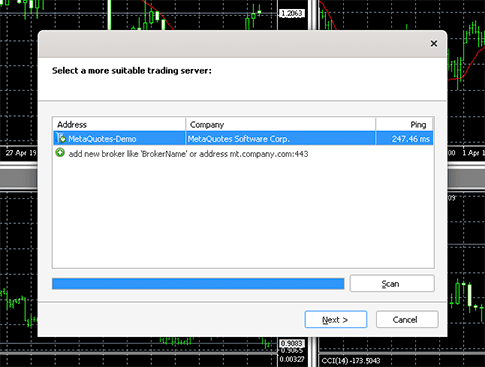Click the green plus add-broker icon
Viewport: 485px width, 367px height.
pos(60,153)
